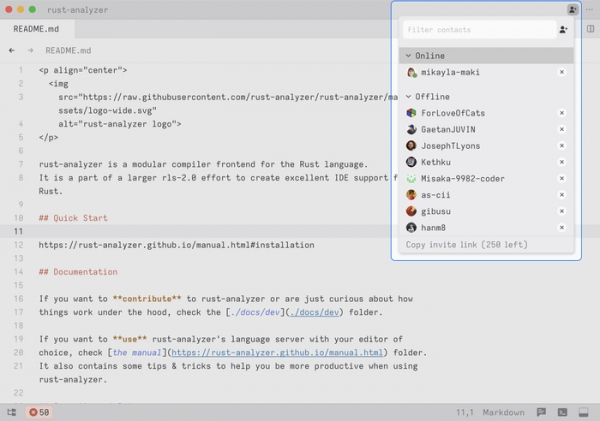Open the feedback chat icon in status bar
The height and width of the screenshot is (421, 600).
point(541,412)
